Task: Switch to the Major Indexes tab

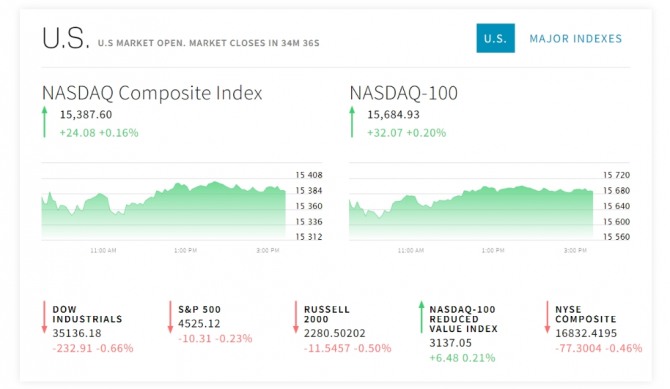Action: [x=576, y=38]
